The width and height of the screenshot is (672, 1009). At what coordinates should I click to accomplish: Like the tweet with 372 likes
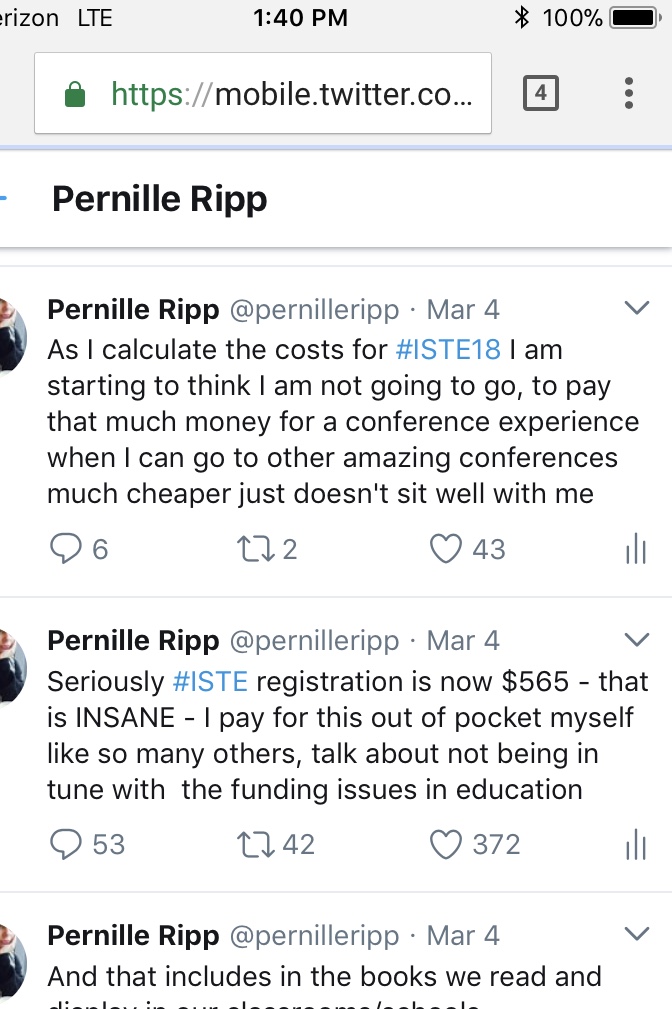[x=445, y=844]
